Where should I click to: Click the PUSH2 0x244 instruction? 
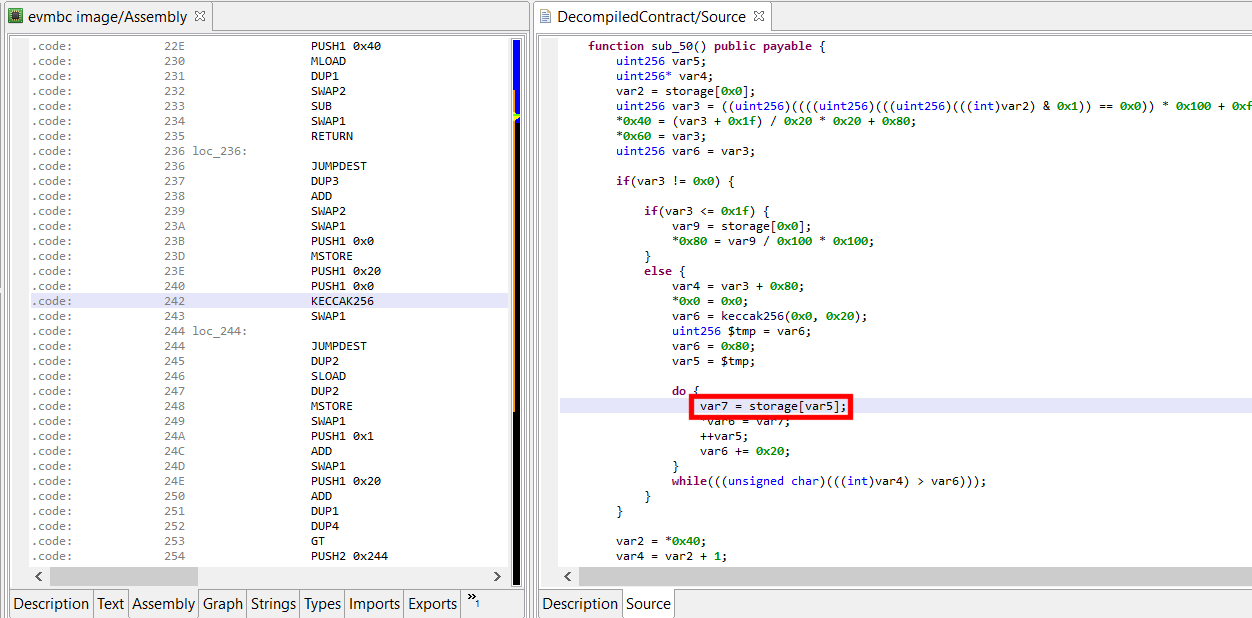coord(349,556)
